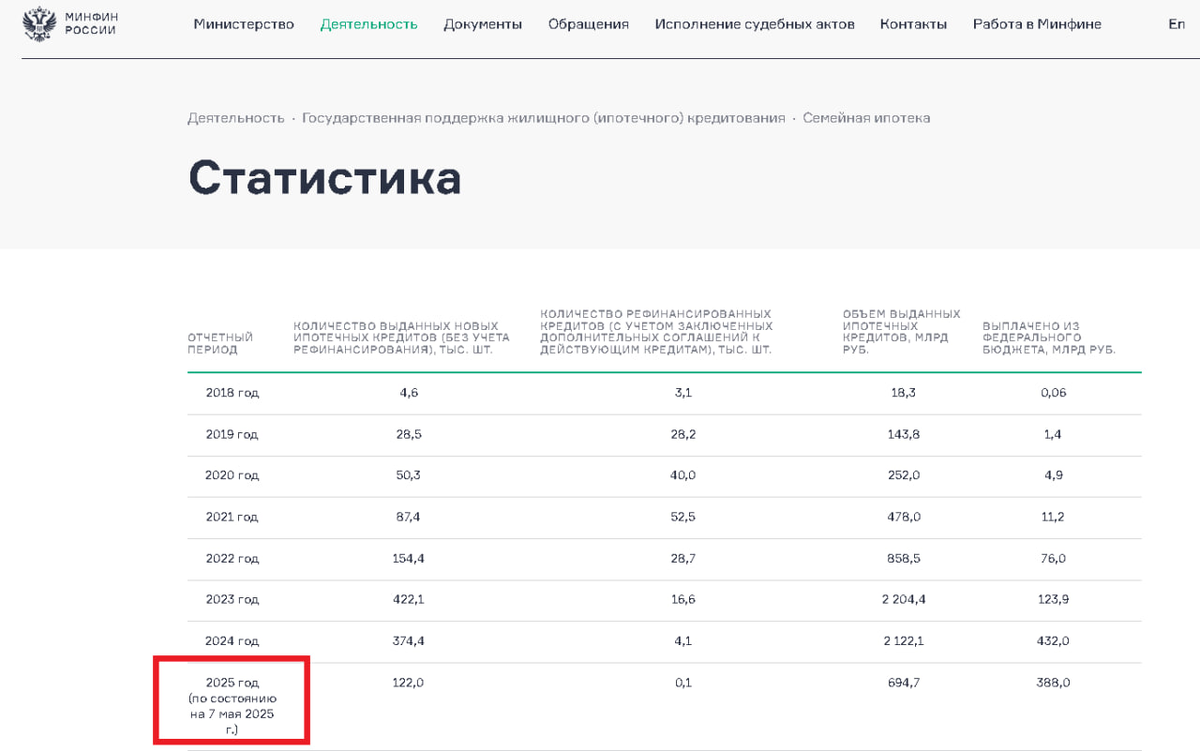This screenshot has width=1200, height=751.
Task: Select the loan volume 2 204,4 for 2023
Action: (x=903, y=599)
